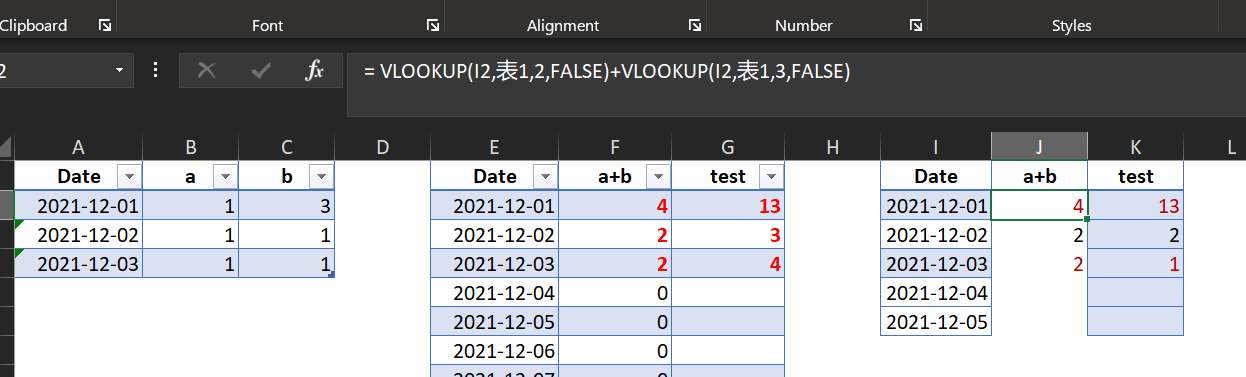Viewport: 1246px width, 377px height.
Task: Select cell A with date 2021-12-01
Action: click(x=79, y=206)
